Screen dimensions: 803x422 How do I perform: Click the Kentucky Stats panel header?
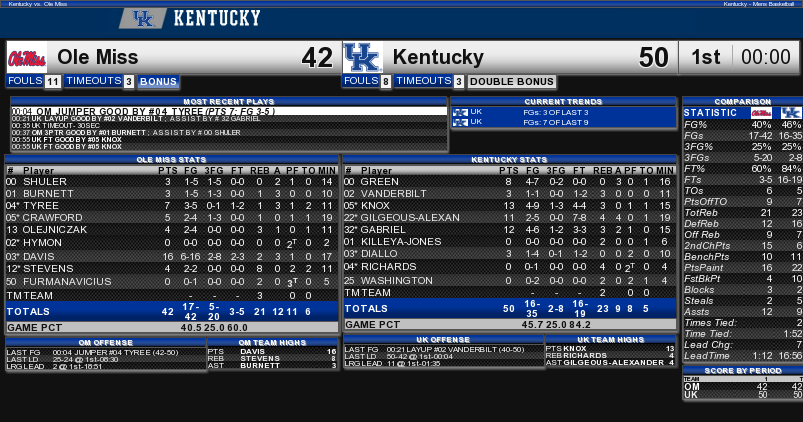click(x=509, y=160)
